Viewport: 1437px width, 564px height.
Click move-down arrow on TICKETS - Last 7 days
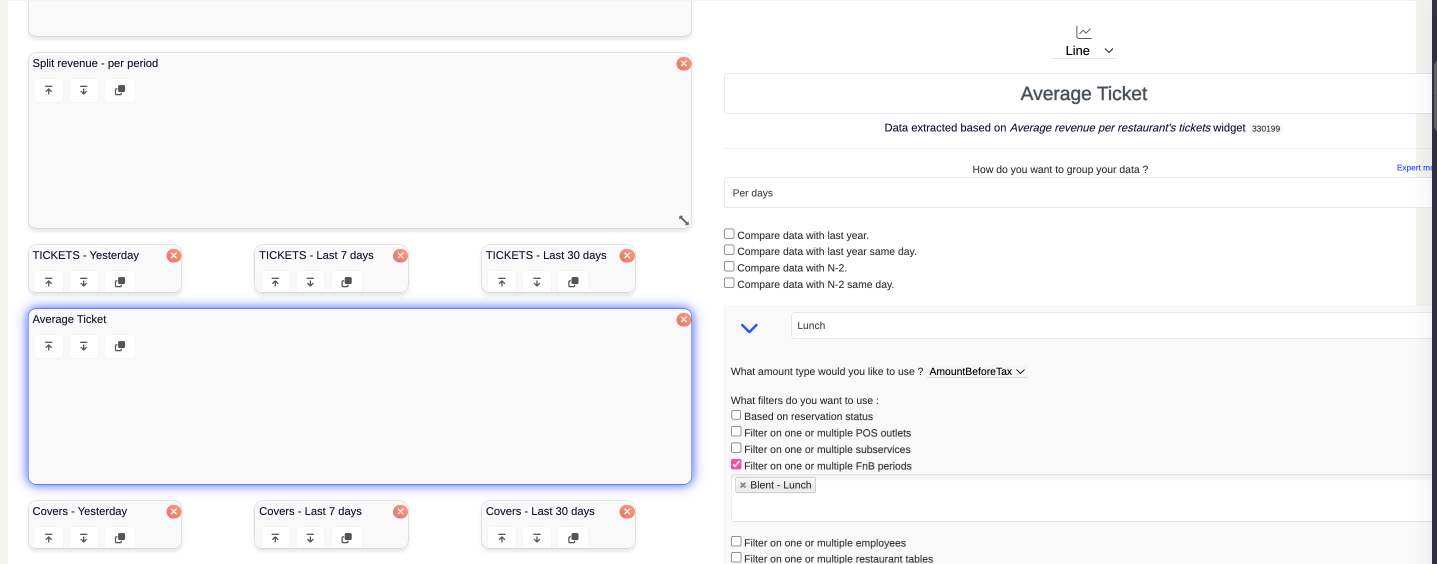[311, 282]
